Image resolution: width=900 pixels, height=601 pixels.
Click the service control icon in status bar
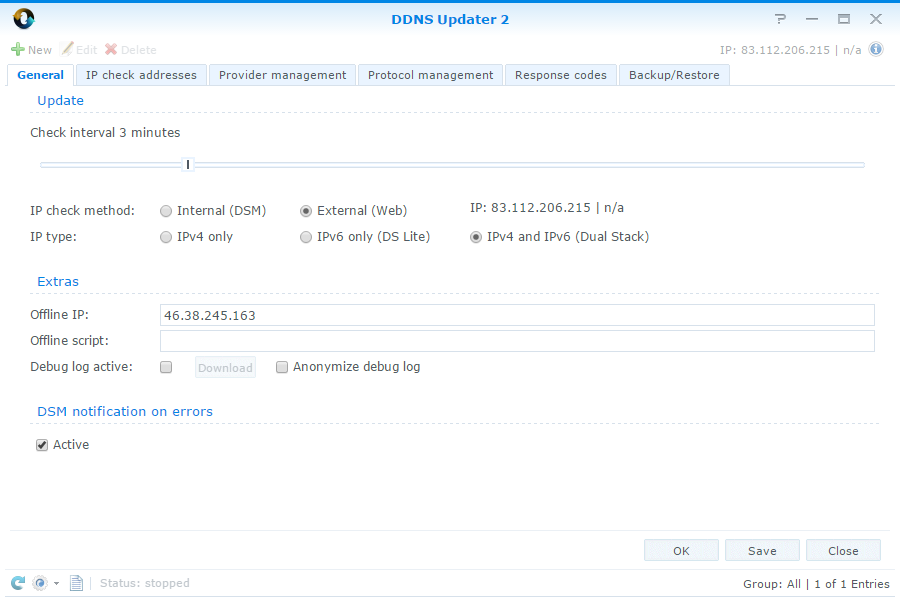pyautogui.click(x=40, y=583)
